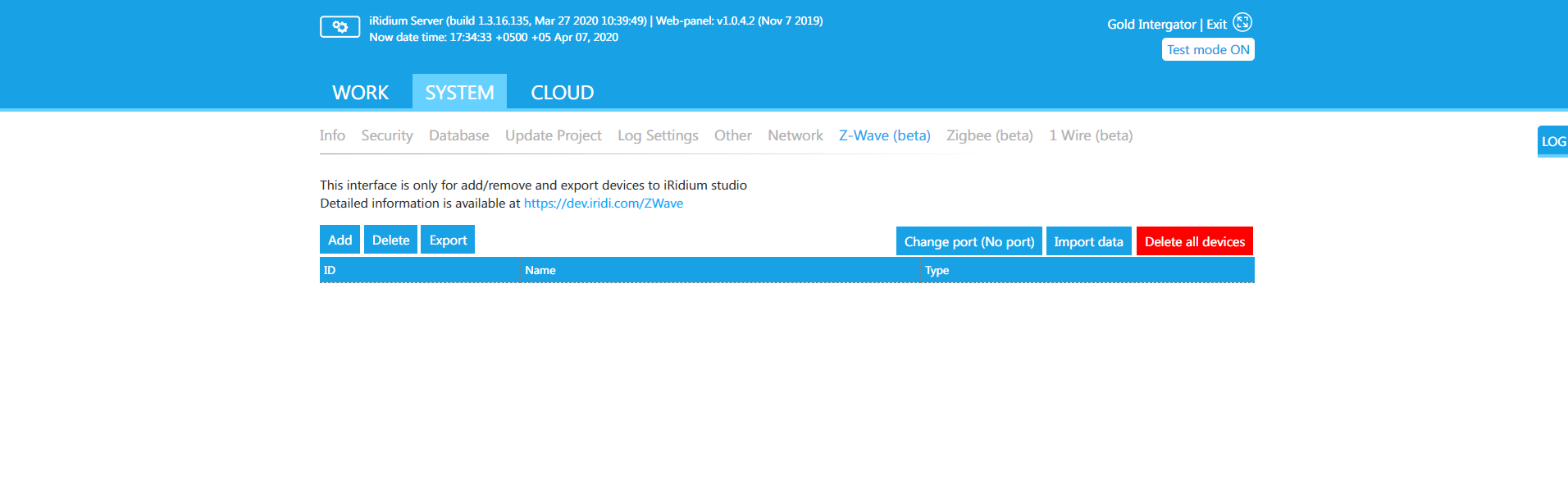Click Change port (No port) button
Screen dimensions: 1568x490
coord(969,242)
